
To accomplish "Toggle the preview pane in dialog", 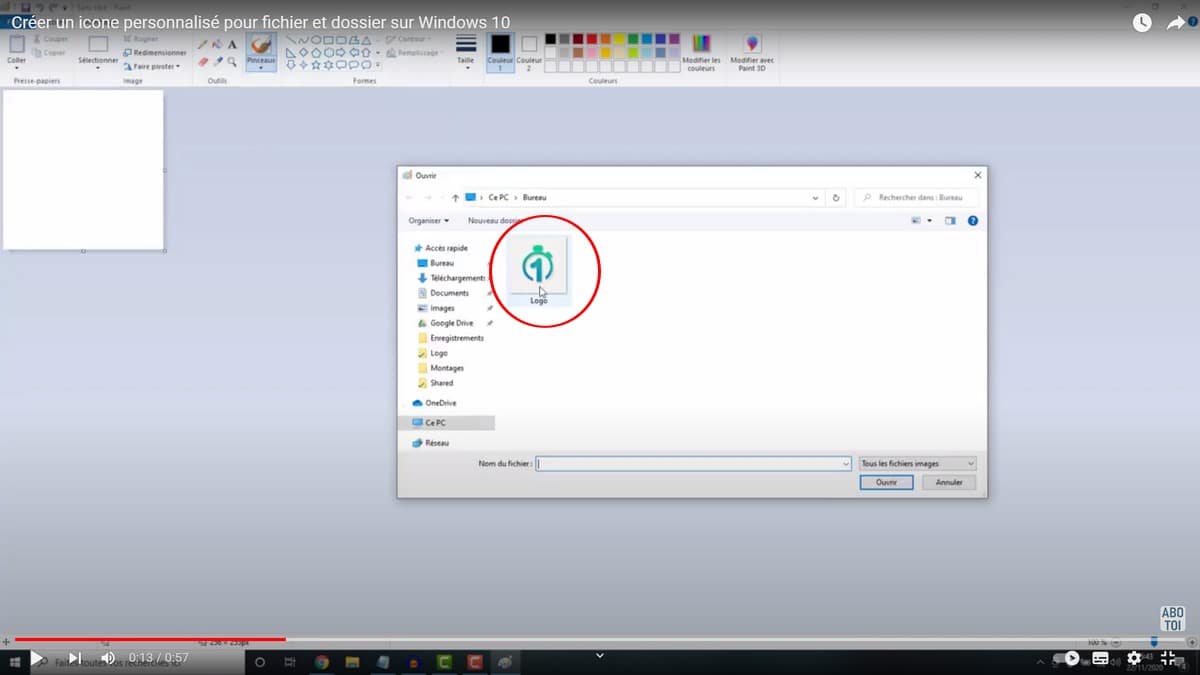I will pos(950,220).
